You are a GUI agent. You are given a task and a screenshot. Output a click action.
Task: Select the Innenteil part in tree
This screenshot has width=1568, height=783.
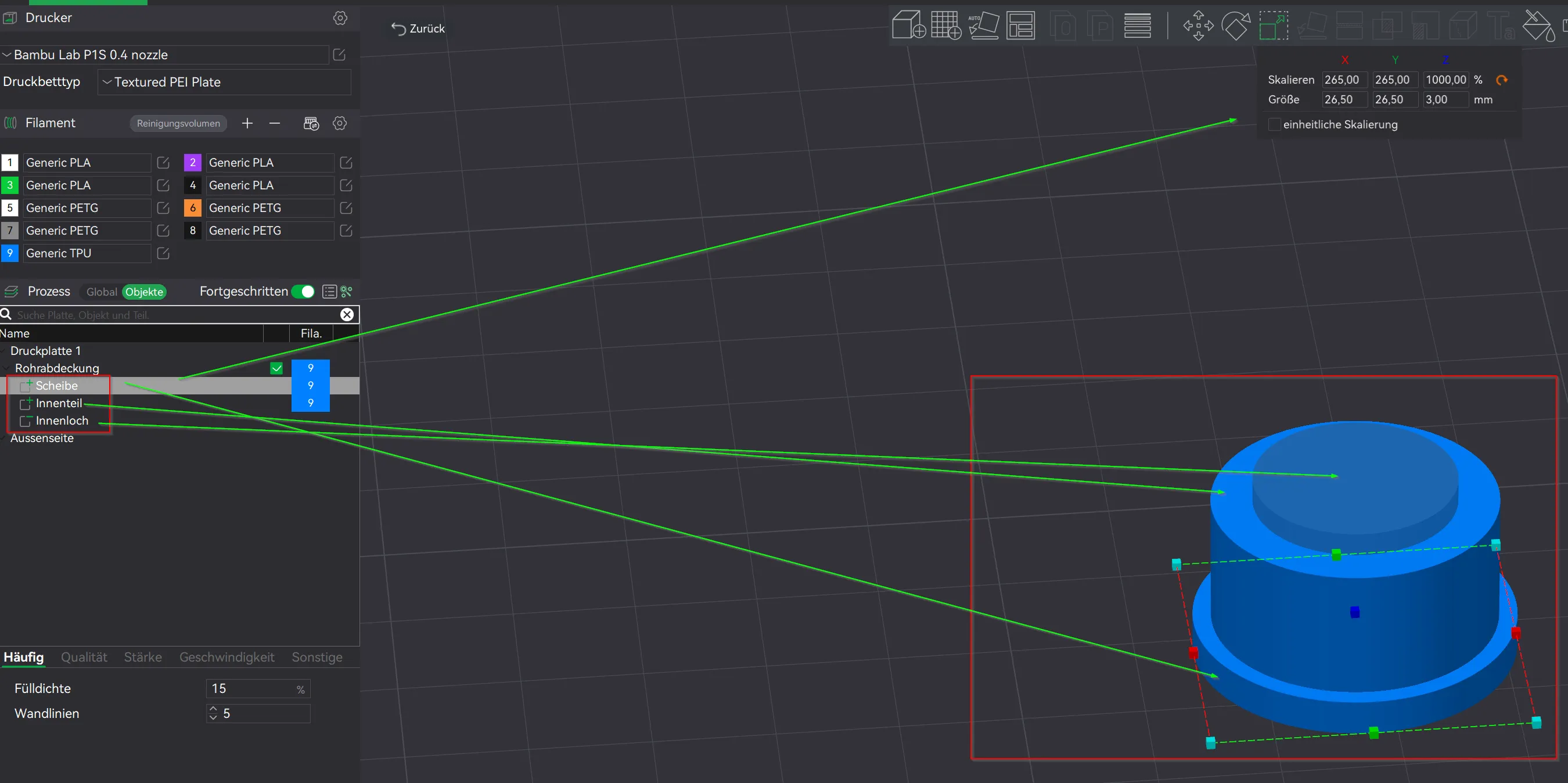point(59,403)
